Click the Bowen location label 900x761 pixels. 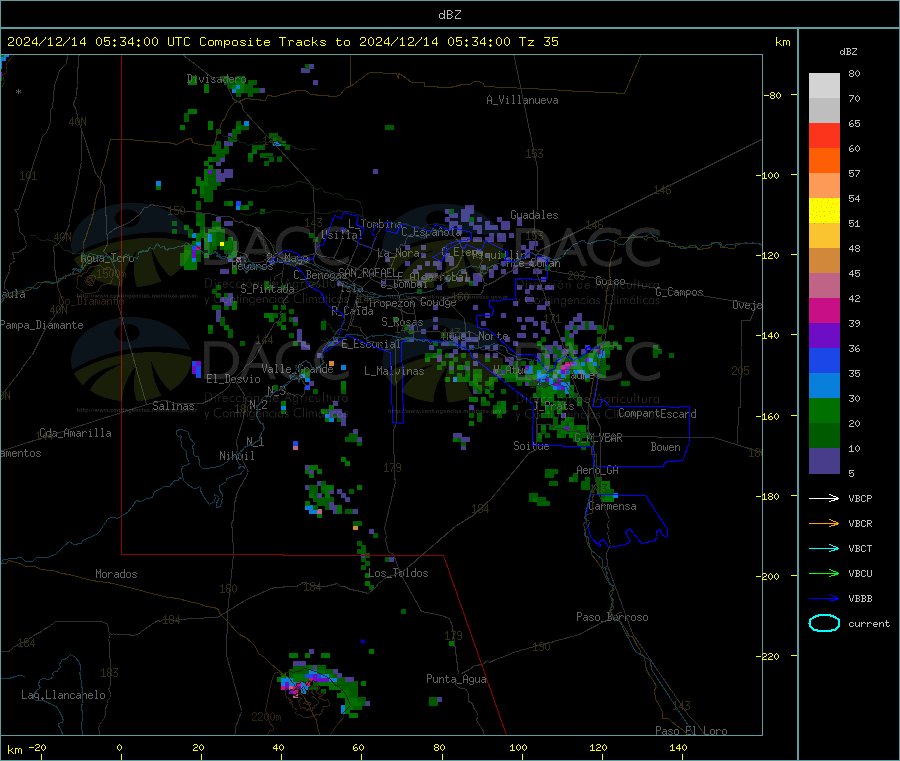pos(665,447)
